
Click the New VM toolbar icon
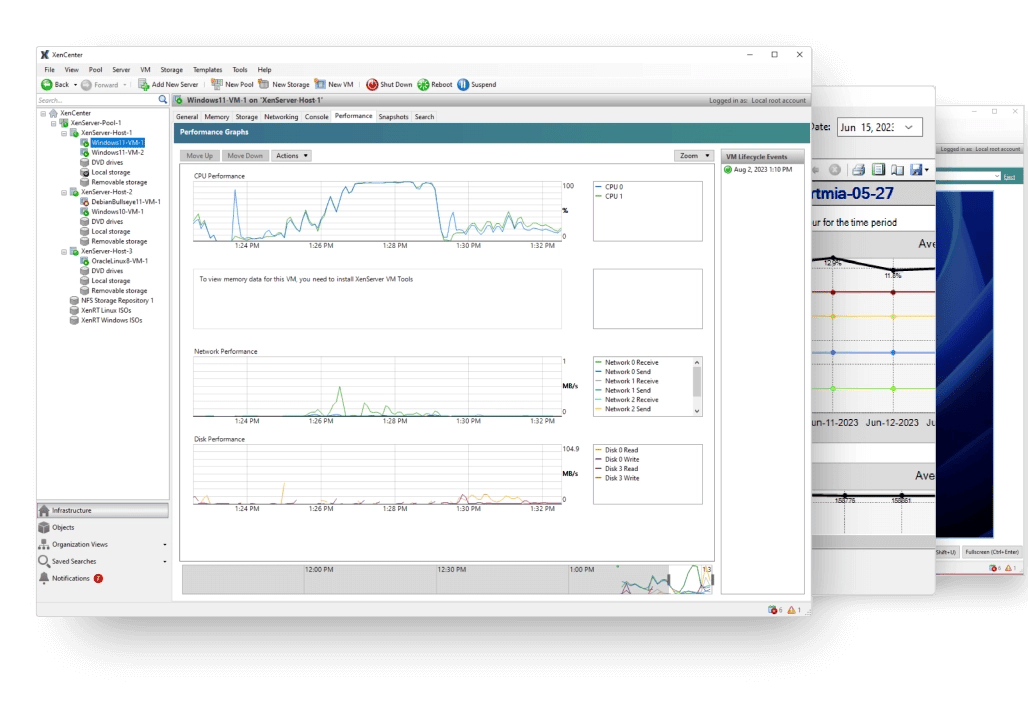[320, 84]
